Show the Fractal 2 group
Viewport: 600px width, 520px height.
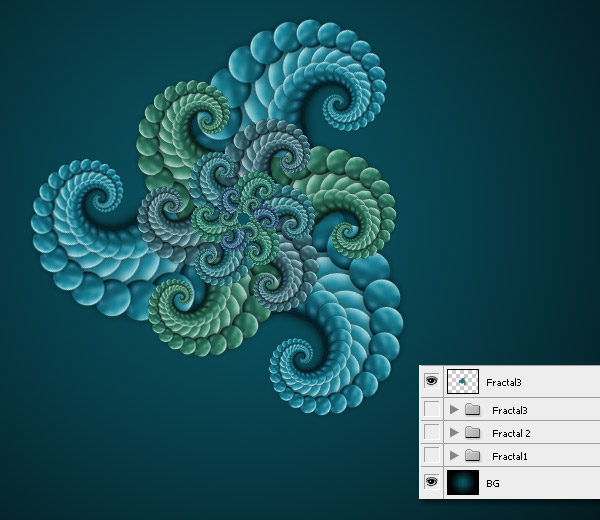tap(432, 433)
